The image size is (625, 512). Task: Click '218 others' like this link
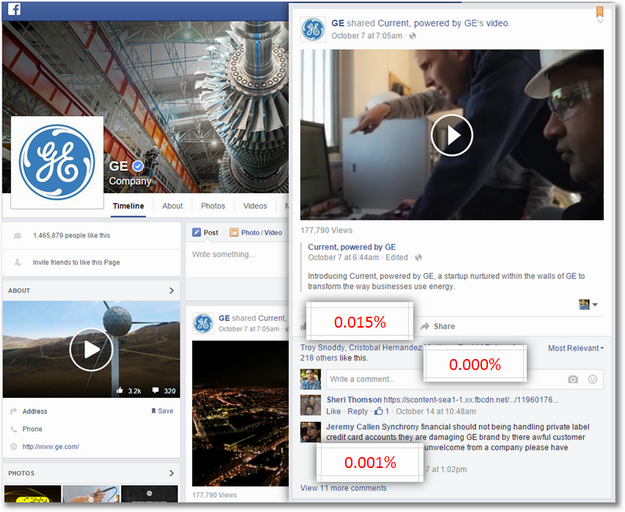click(x=319, y=358)
